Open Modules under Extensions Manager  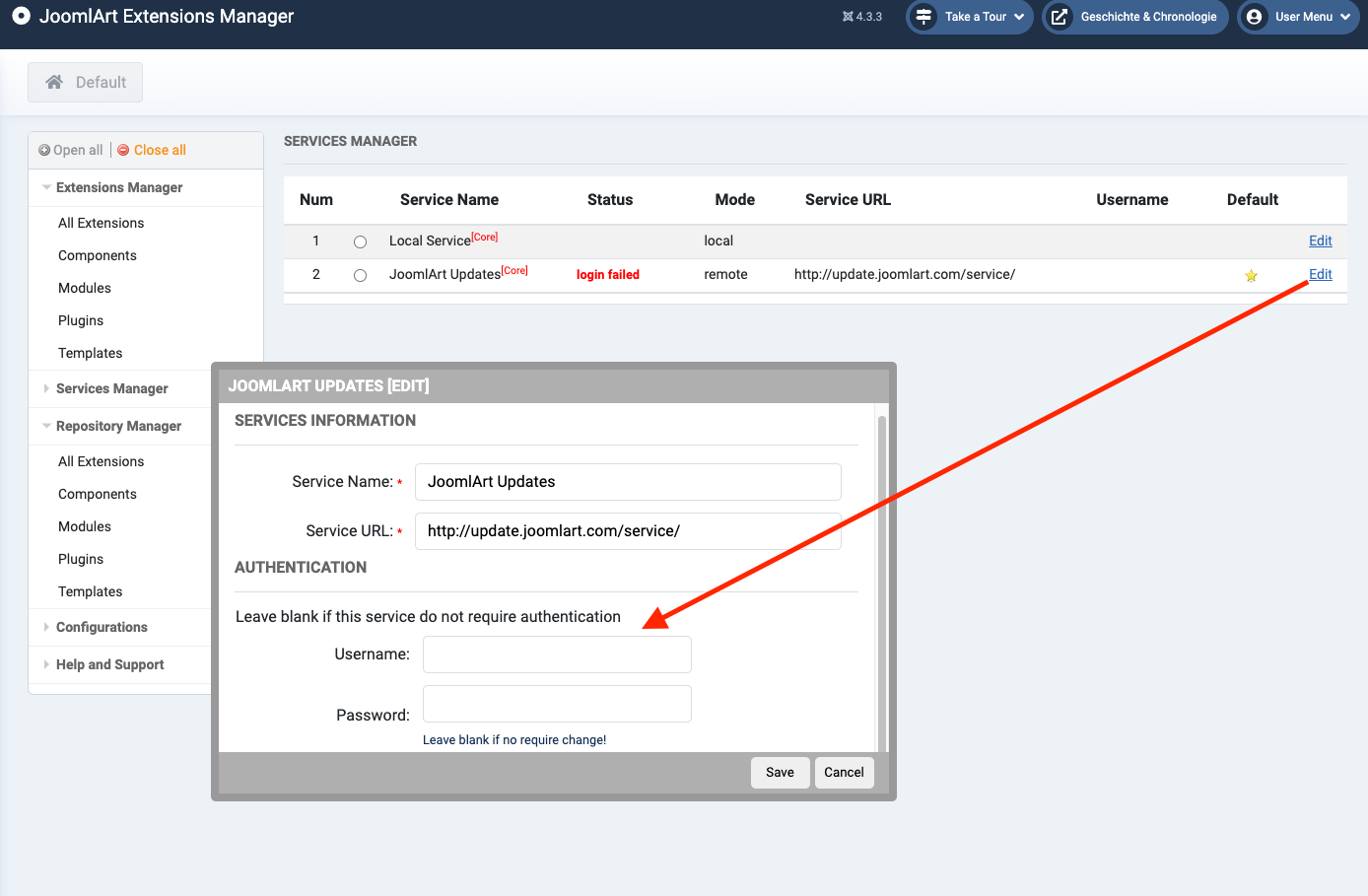(x=85, y=288)
